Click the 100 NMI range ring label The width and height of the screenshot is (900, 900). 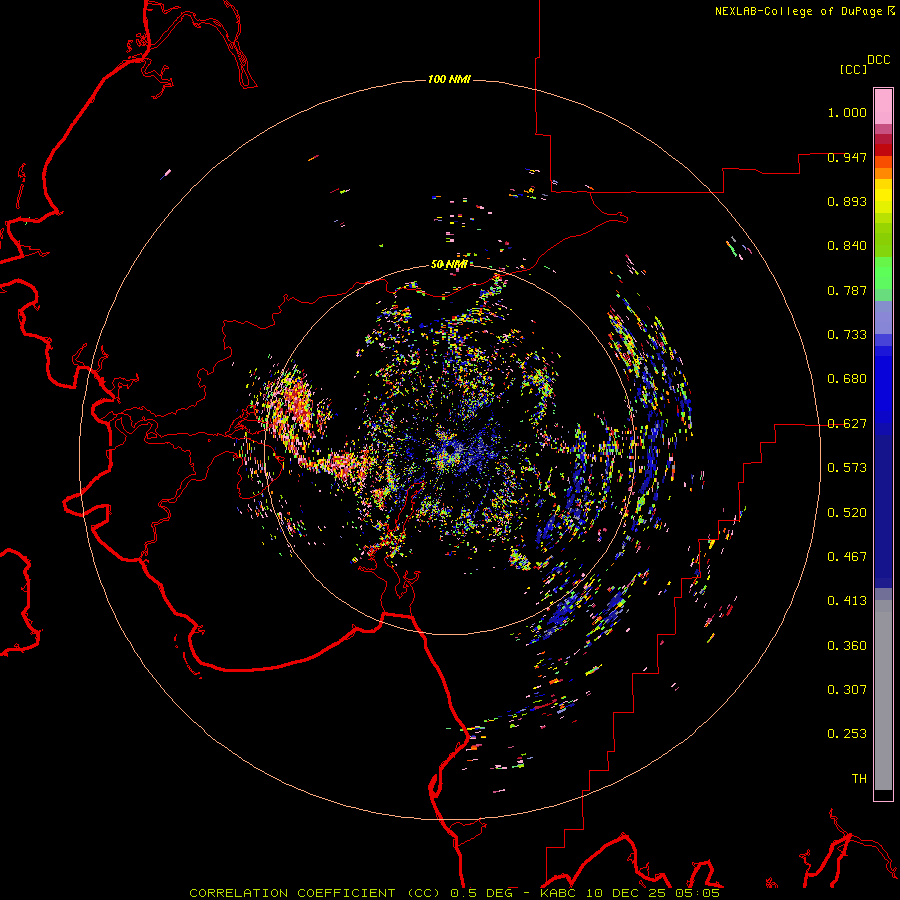coord(449,79)
